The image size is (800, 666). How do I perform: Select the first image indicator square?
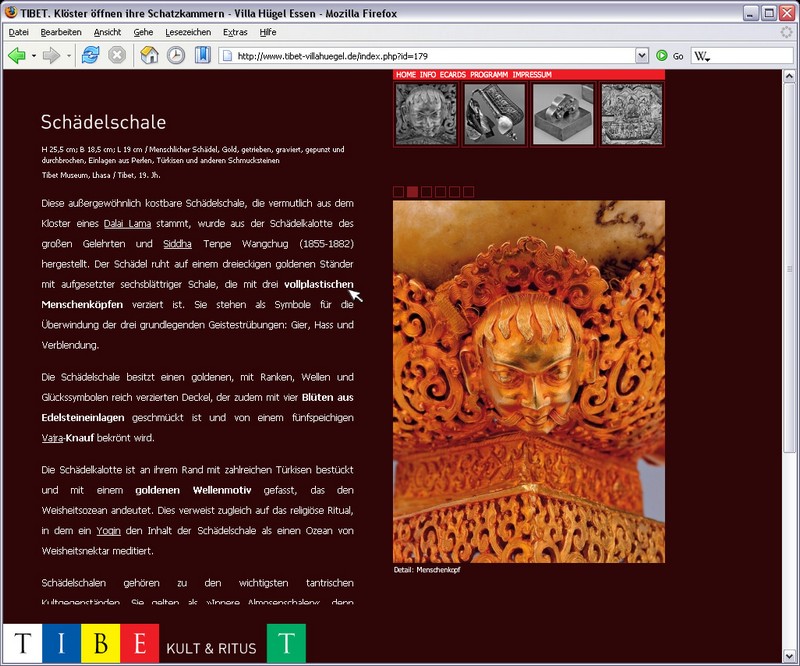click(398, 191)
